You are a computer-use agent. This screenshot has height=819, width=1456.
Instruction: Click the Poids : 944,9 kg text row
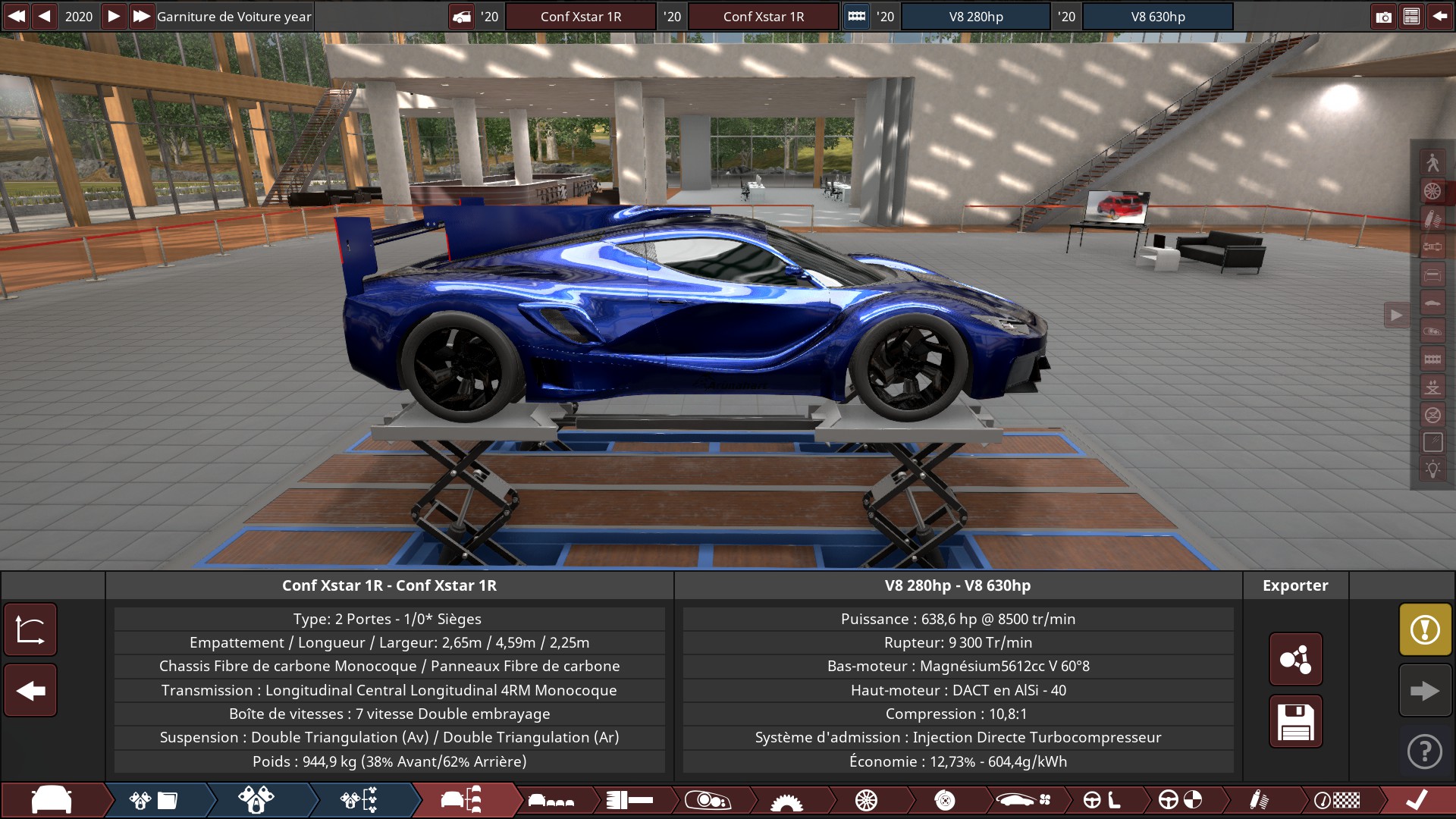389,761
